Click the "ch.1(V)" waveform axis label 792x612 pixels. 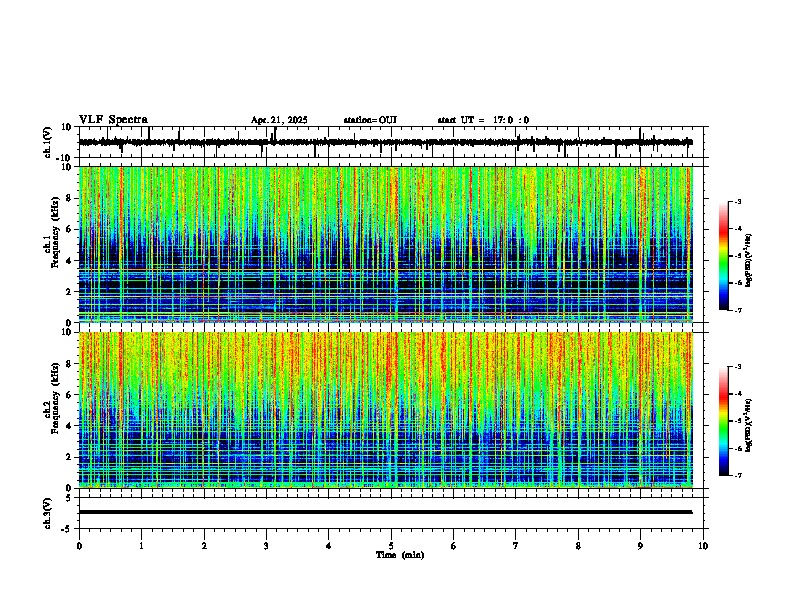click(x=48, y=142)
